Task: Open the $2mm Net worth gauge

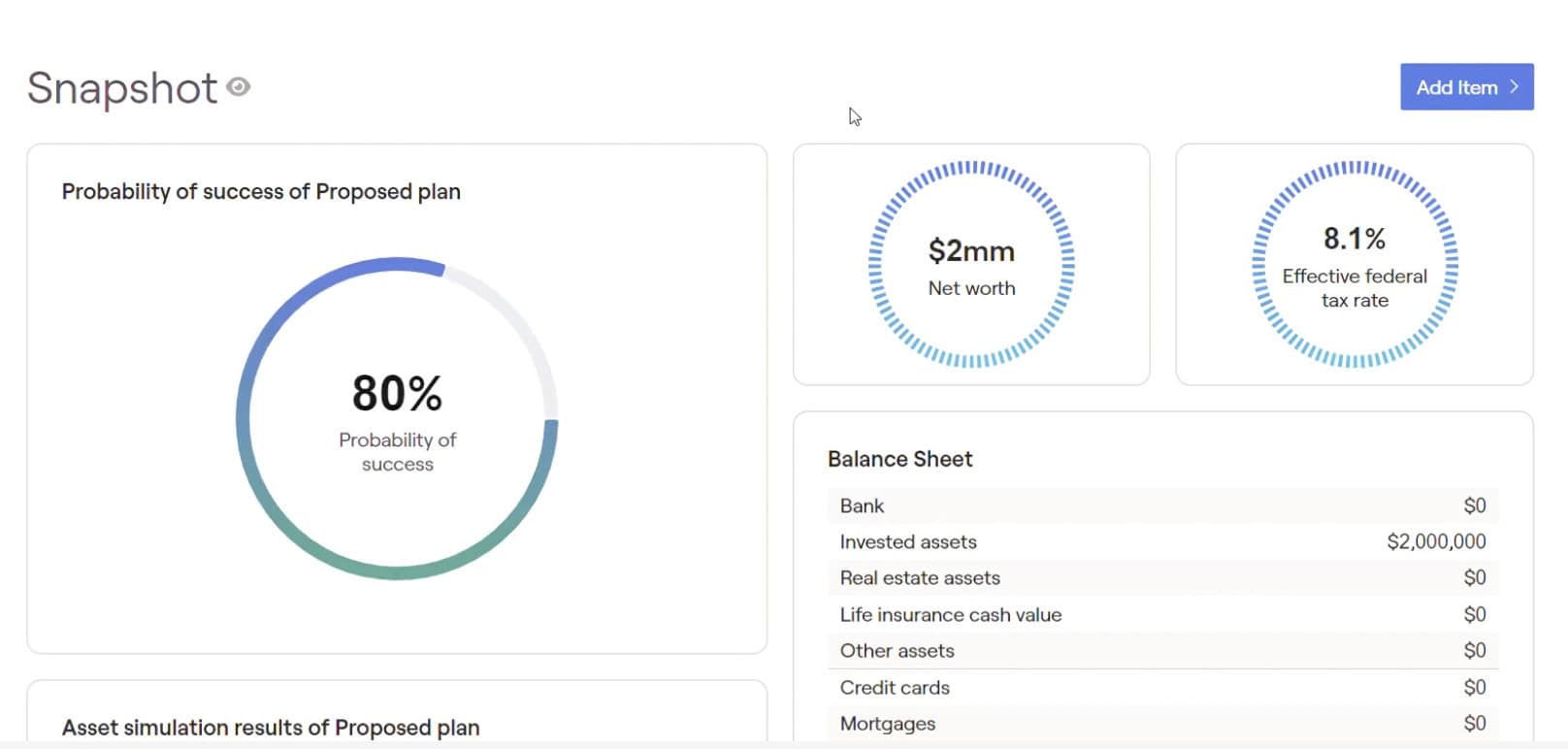Action: click(971, 264)
